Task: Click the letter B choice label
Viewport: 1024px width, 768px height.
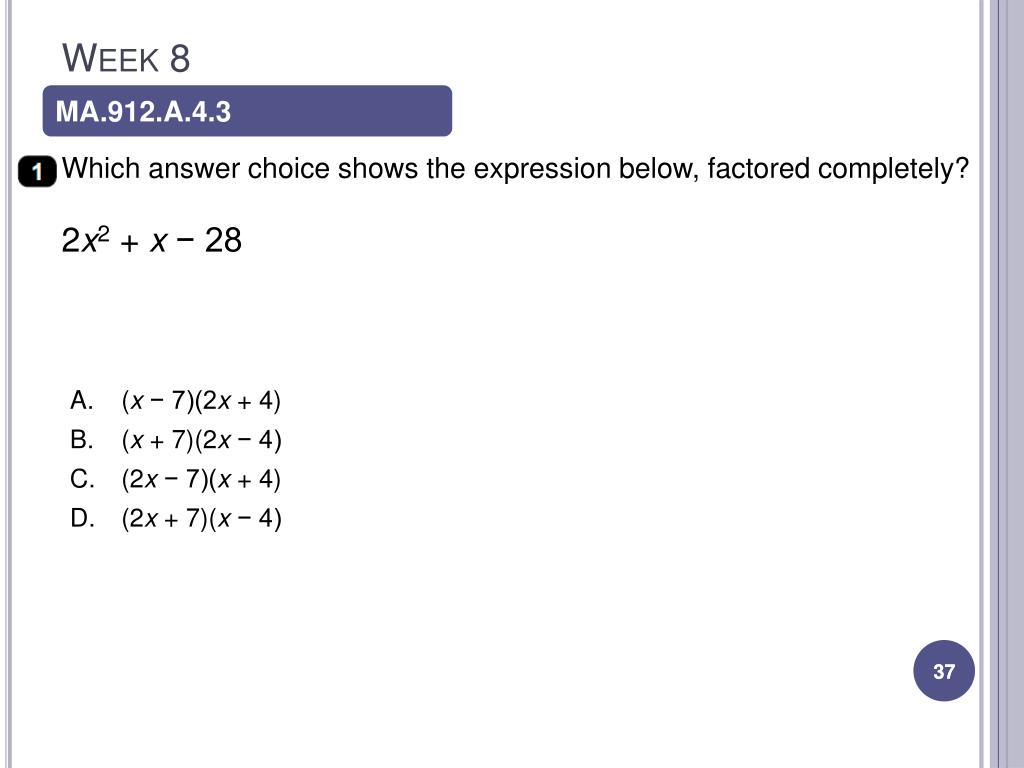Action: click(81, 440)
